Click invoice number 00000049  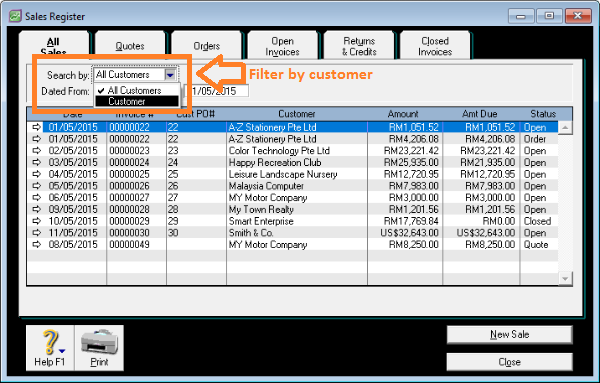pos(129,244)
